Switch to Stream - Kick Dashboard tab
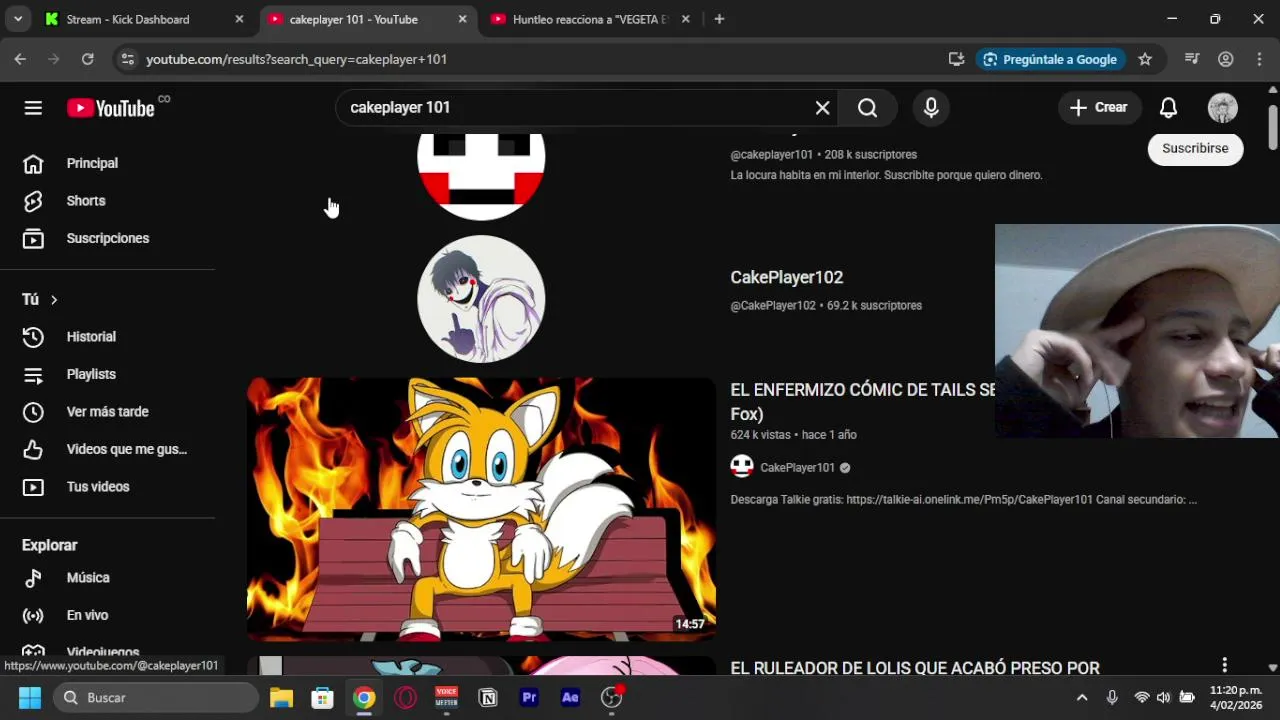The height and width of the screenshot is (720, 1280). tap(127, 19)
